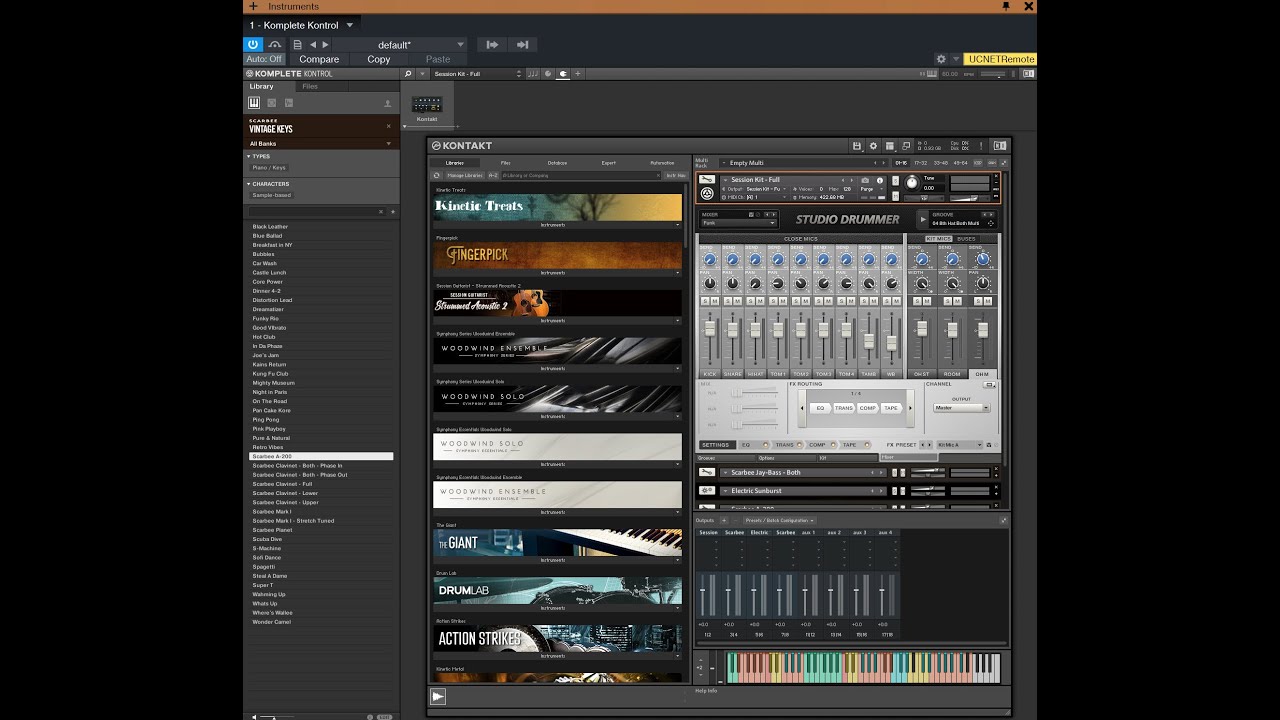
Task: Select the Scarbee A-200 preset
Action: pyautogui.click(x=321, y=456)
